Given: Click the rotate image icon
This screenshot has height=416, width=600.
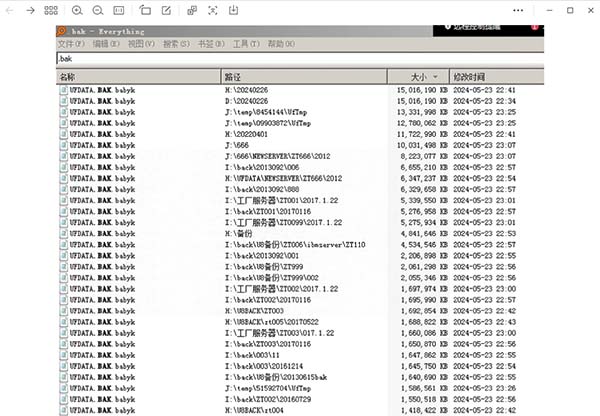Looking at the screenshot, I should 145,10.
